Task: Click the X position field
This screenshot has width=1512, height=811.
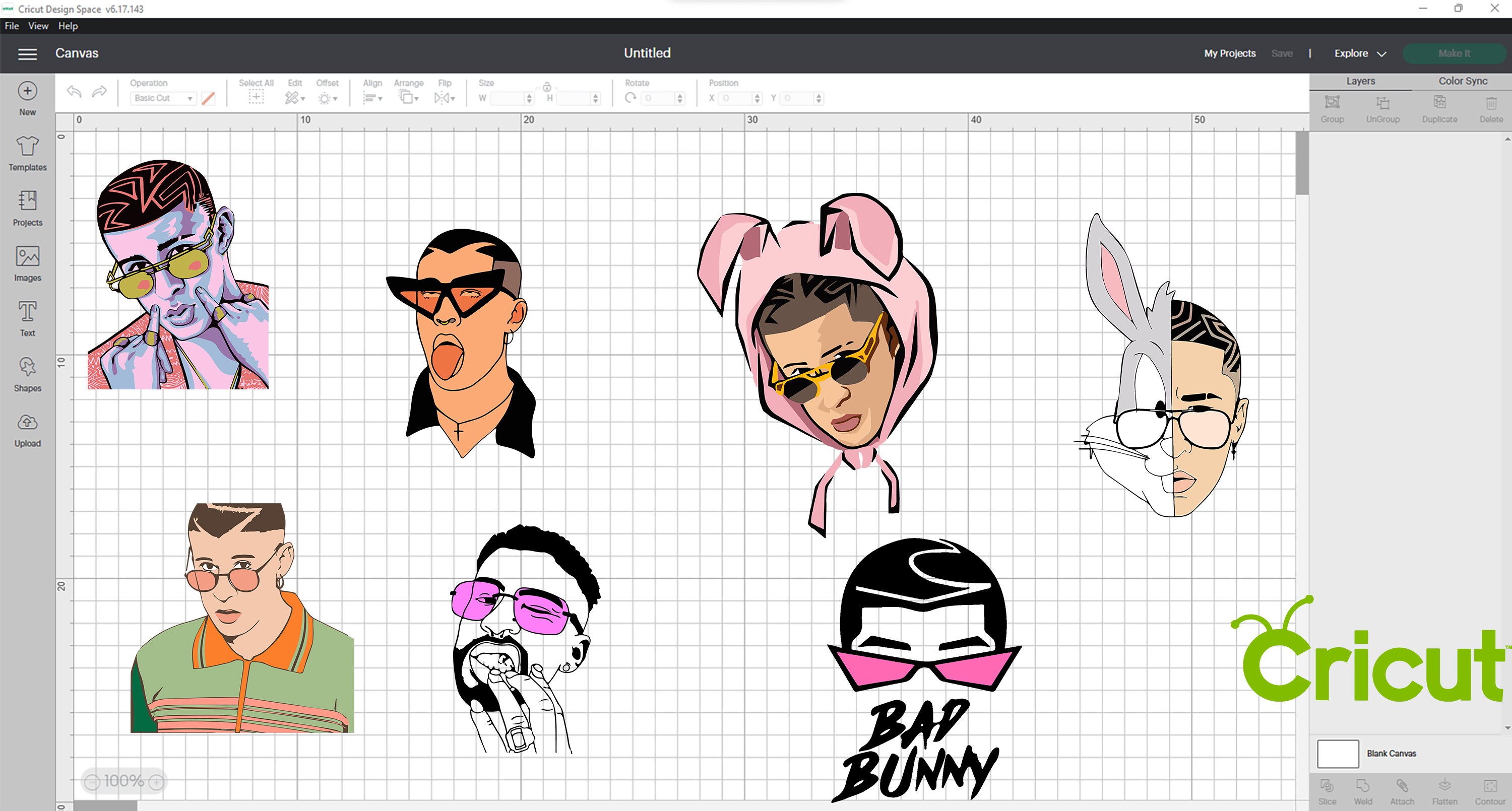Action: pyautogui.click(x=736, y=98)
